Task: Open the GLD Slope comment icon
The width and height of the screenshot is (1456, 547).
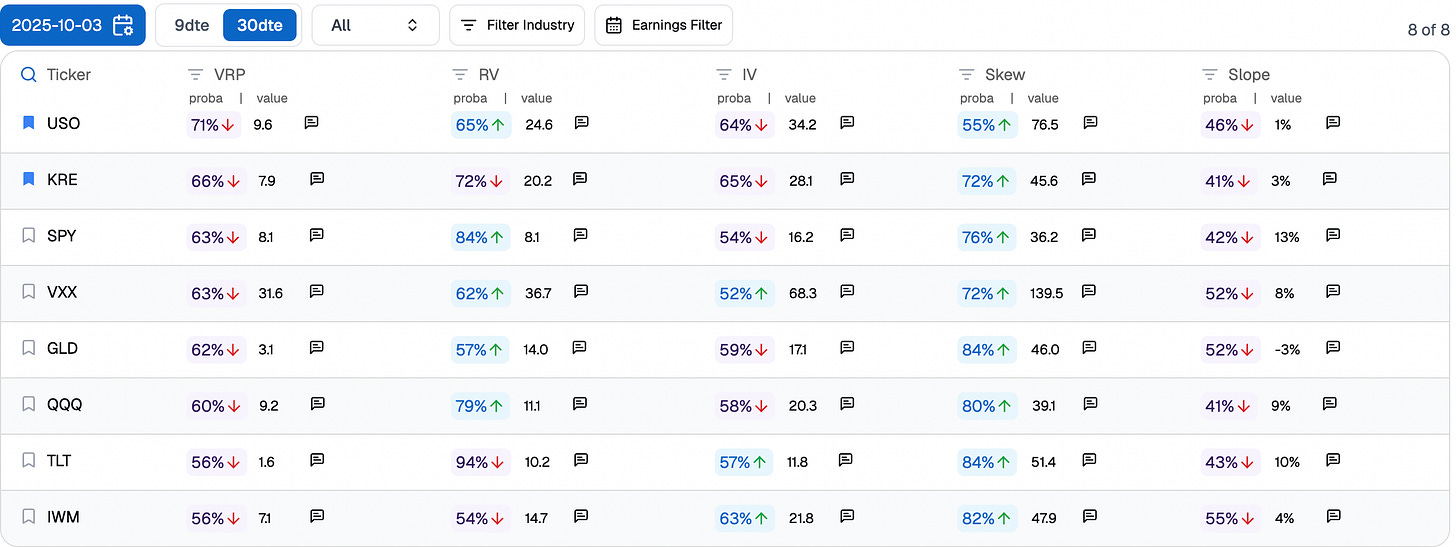Action: (1333, 347)
